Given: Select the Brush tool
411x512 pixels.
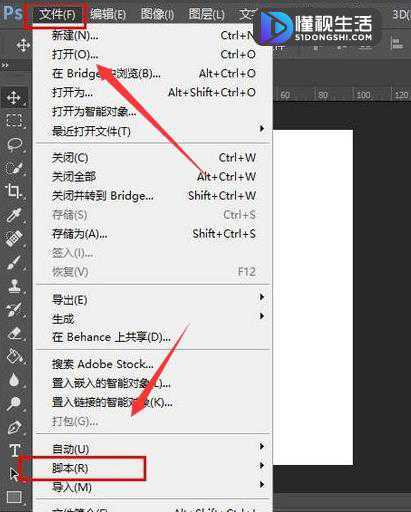Looking at the screenshot, I should (x=14, y=262).
